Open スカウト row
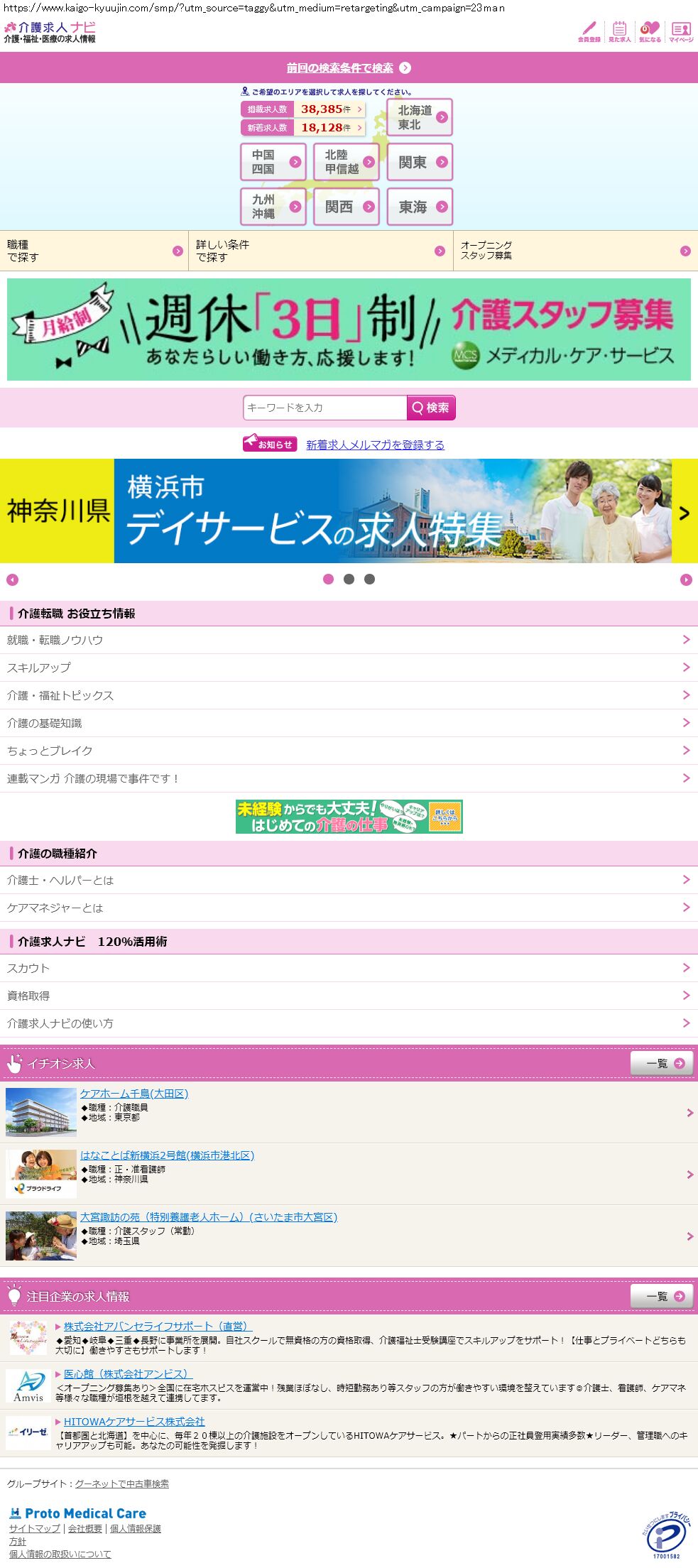The height and width of the screenshot is (1568, 698). (349, 968)
